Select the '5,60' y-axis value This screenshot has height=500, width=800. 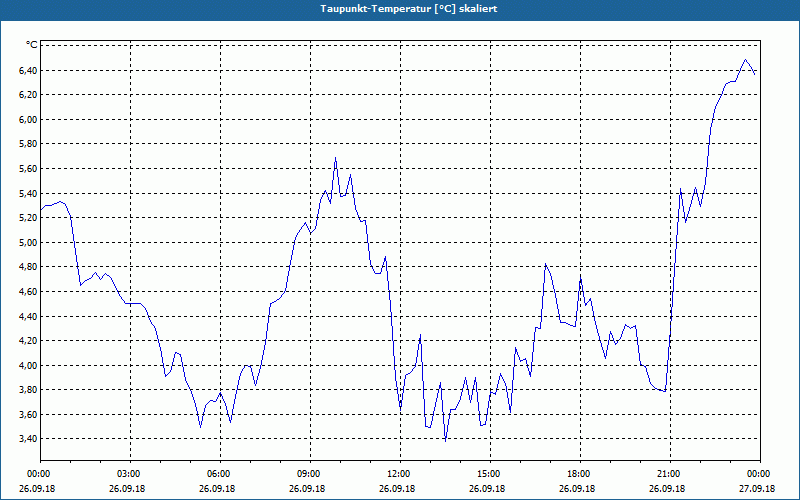click(x=28, y=168)
